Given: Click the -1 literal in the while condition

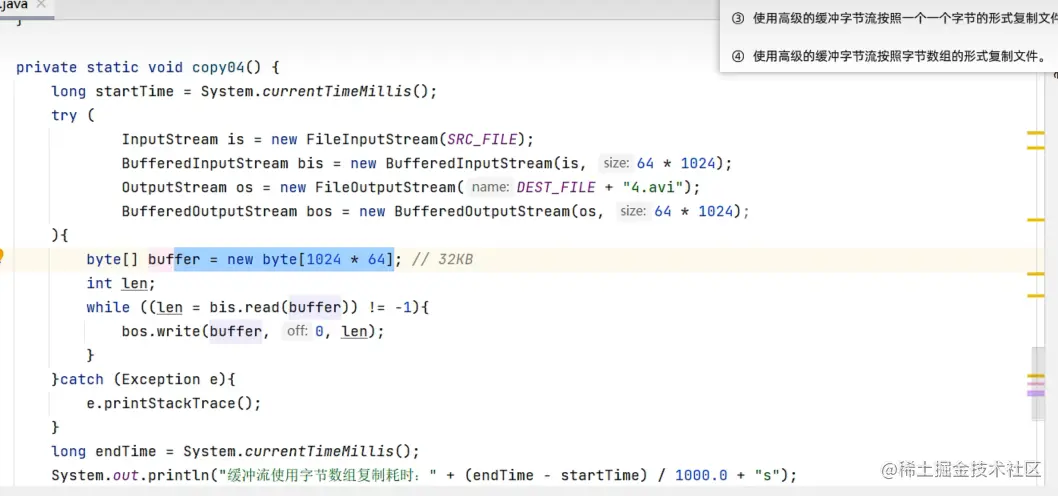Looking at the screenshot, I should (x=403, y=307).
